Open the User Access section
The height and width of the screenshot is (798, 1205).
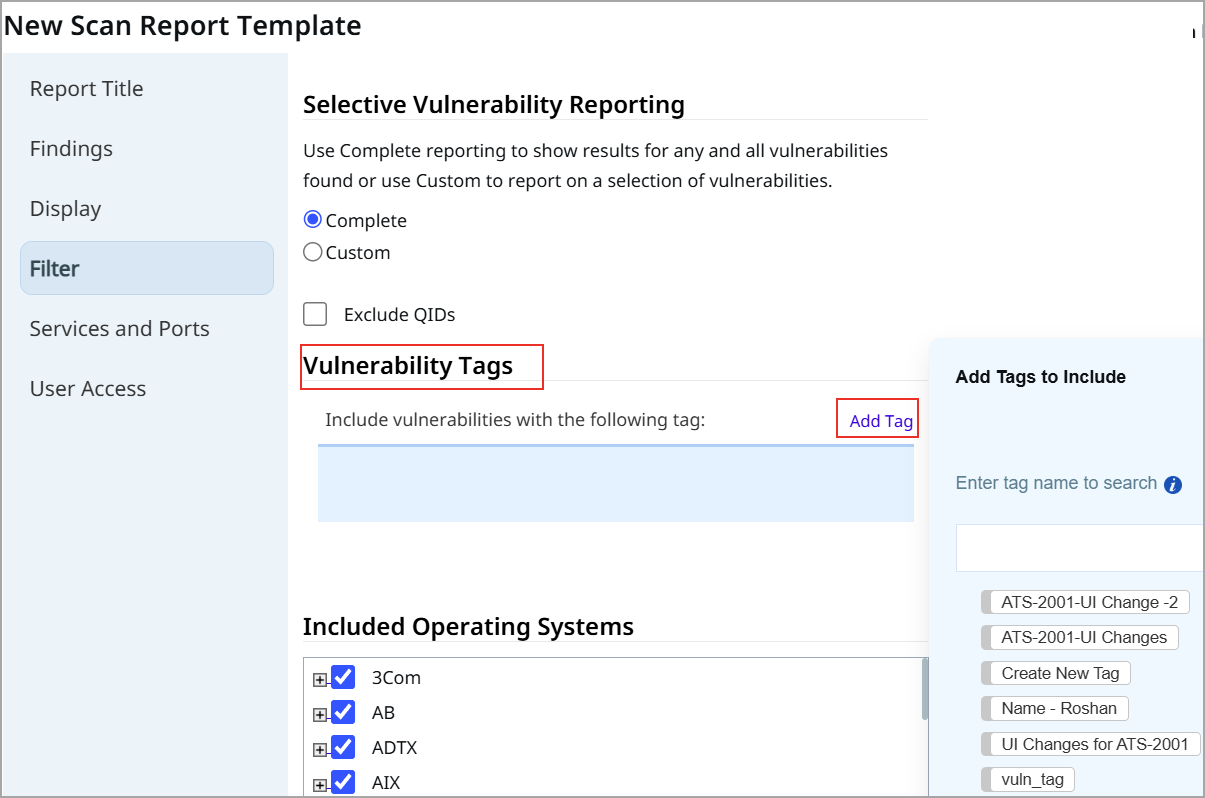coord(88,389)
